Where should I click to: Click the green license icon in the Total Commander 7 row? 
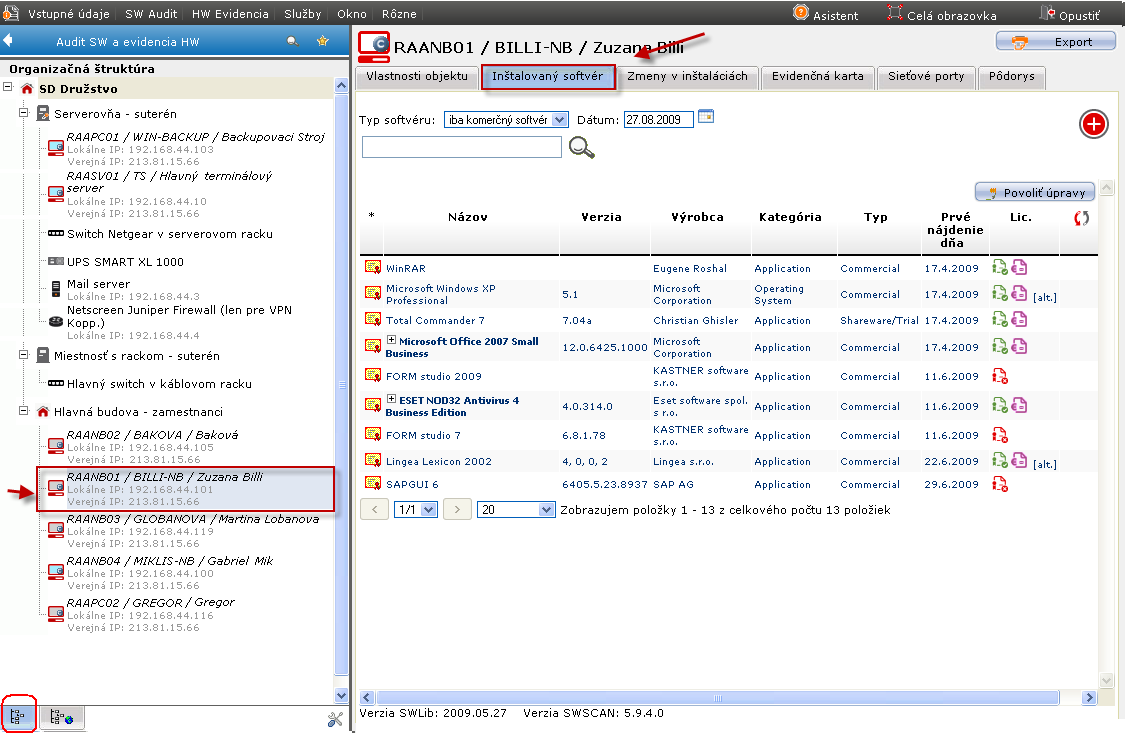(999, 319)
